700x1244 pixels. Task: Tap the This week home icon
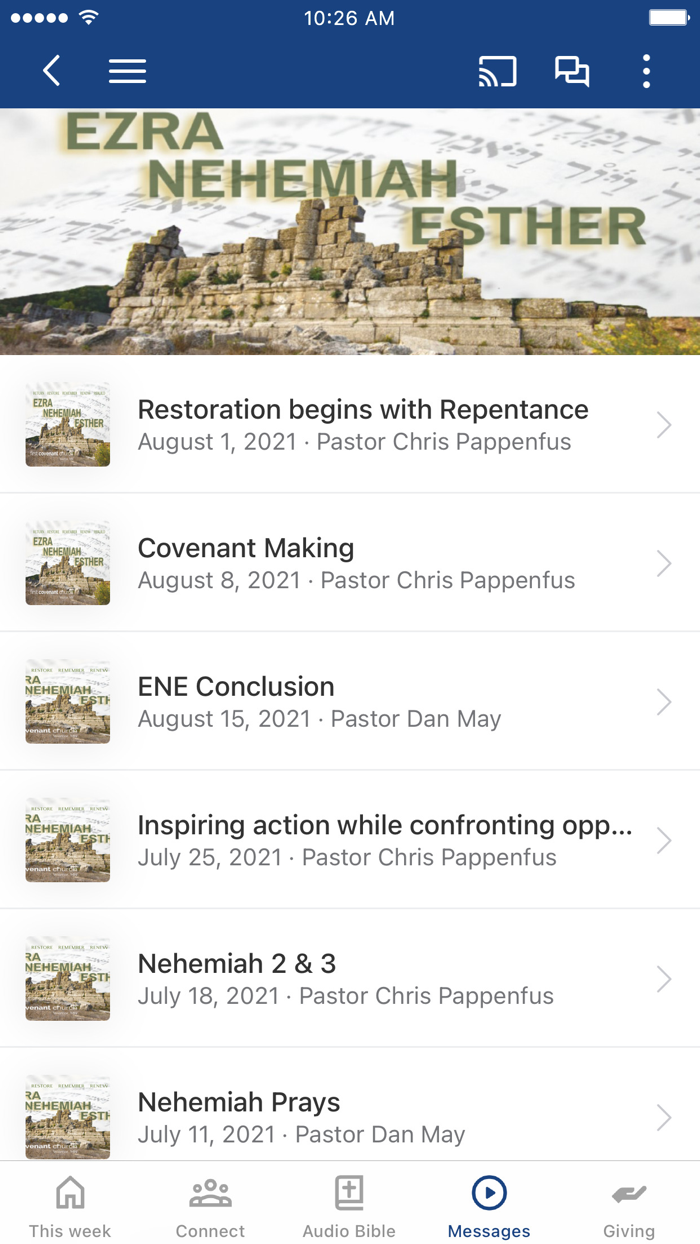[69, 1192]
